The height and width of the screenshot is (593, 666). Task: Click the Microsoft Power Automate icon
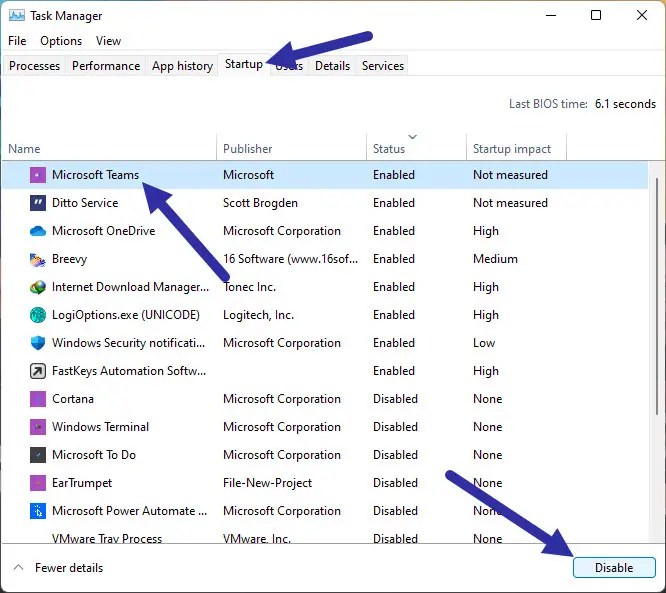point(38,511)
